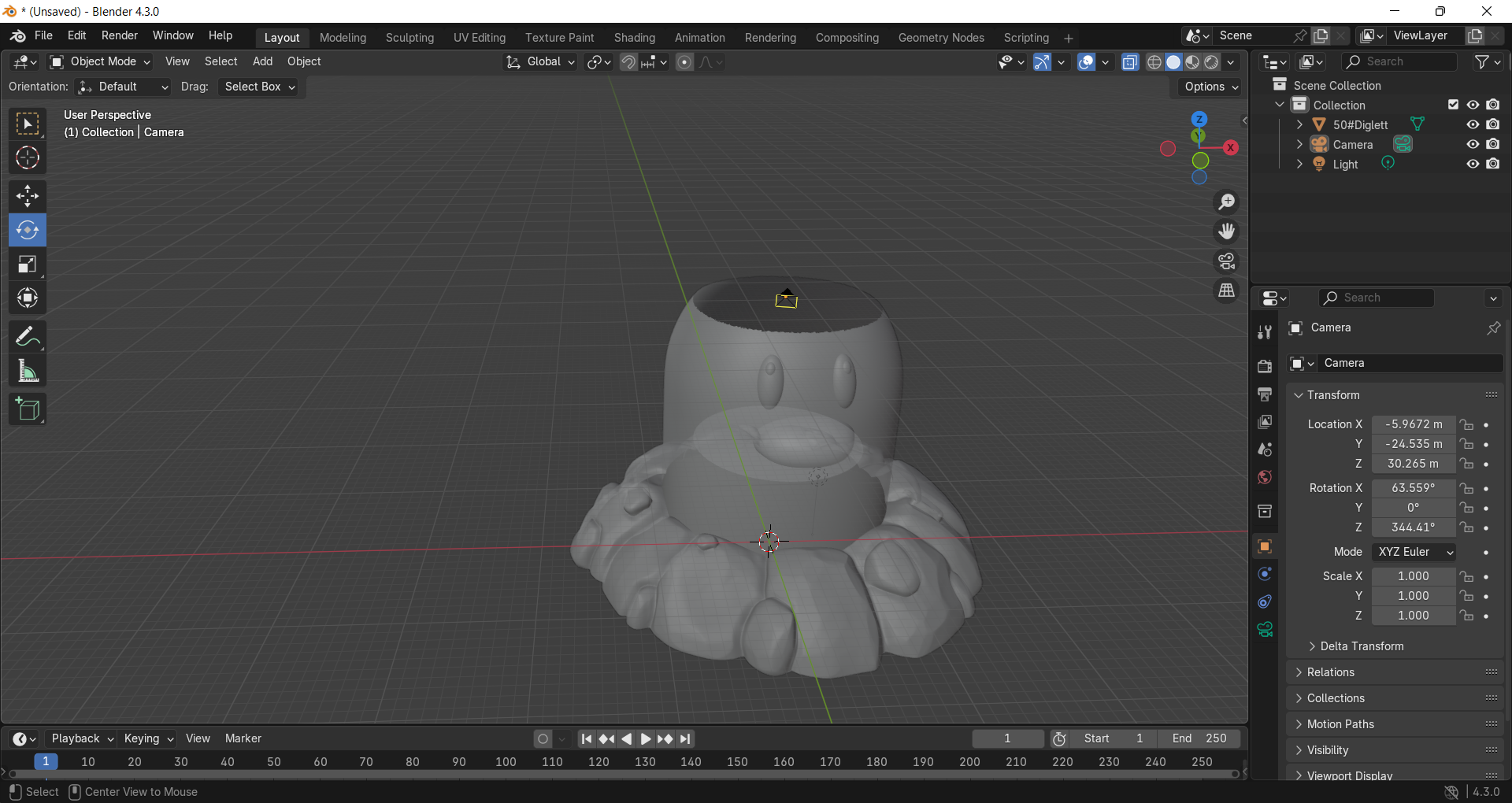
Task: Activate the Transform tool
Action: (28, 298)
